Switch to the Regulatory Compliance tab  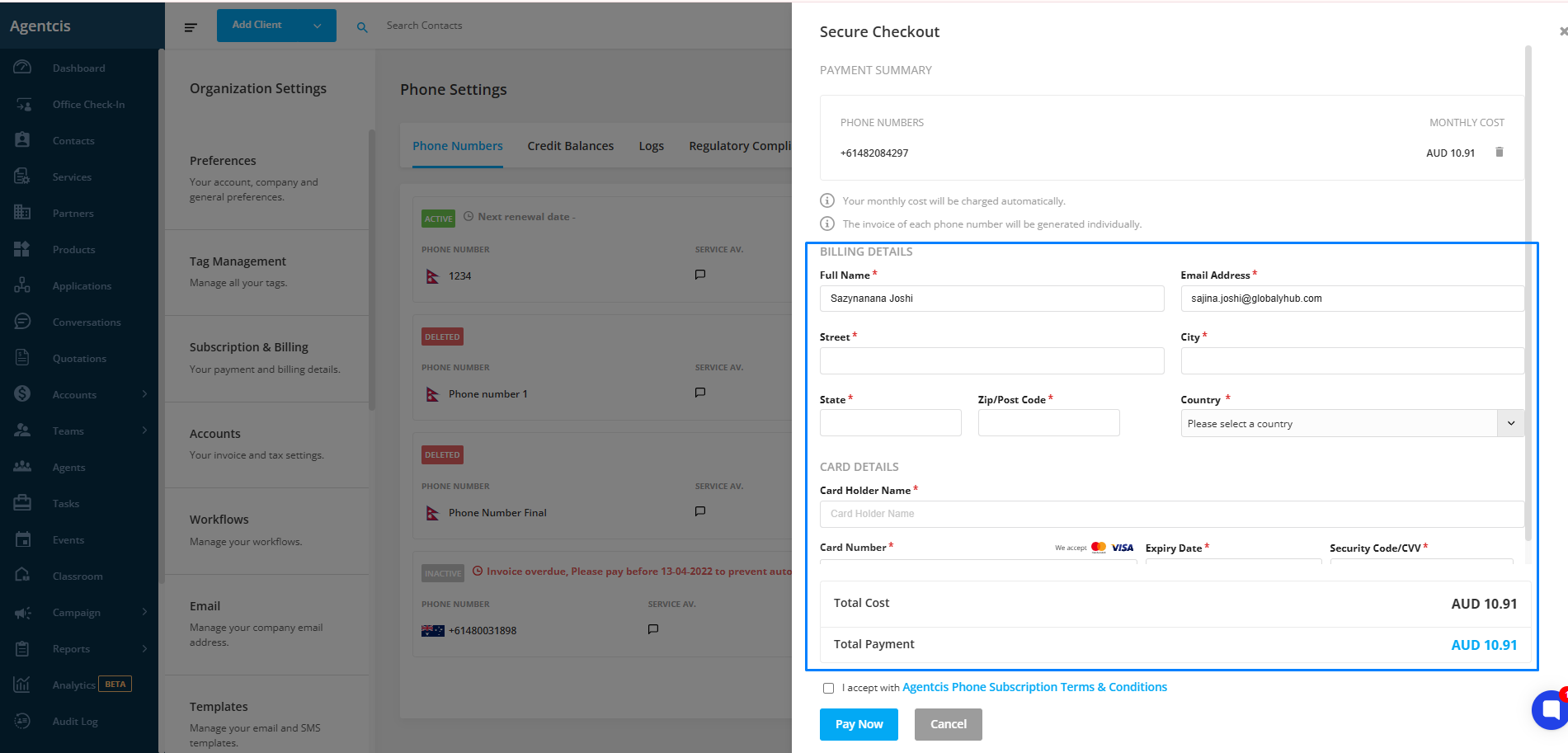tap(740, 146)
